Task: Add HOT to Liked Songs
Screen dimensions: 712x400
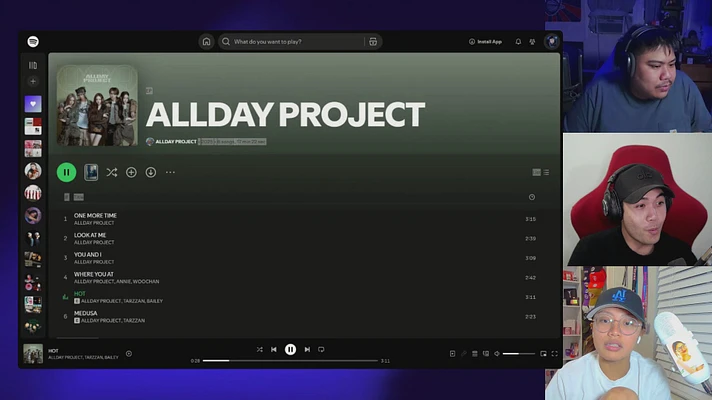Action: 129,354
